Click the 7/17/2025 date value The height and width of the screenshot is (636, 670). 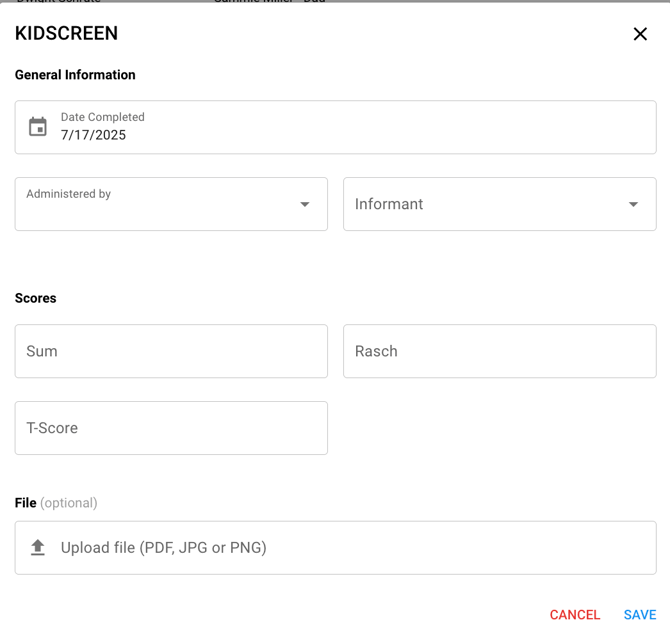pyautogui.click(x=93, y=136)
